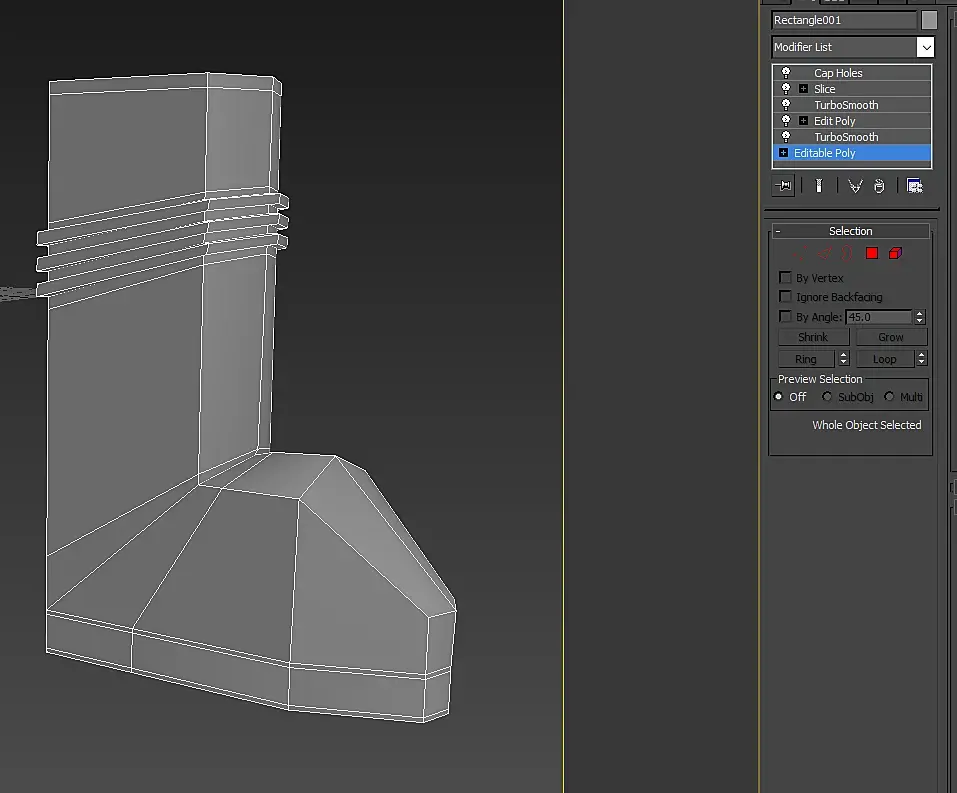
Task: Select the SubObj preview radio button
Action: point(827,397)
